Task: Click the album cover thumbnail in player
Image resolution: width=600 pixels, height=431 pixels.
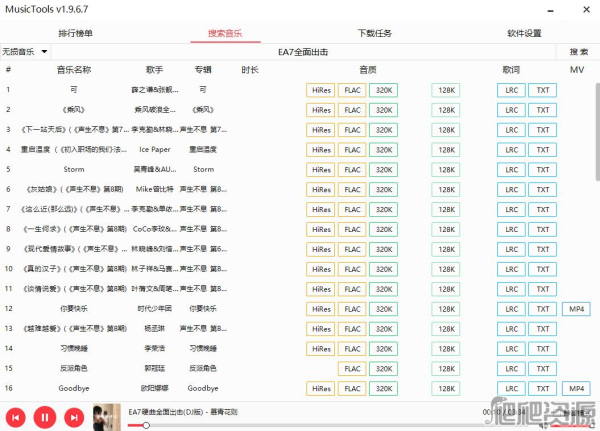Action: click(x=107, y=416)
